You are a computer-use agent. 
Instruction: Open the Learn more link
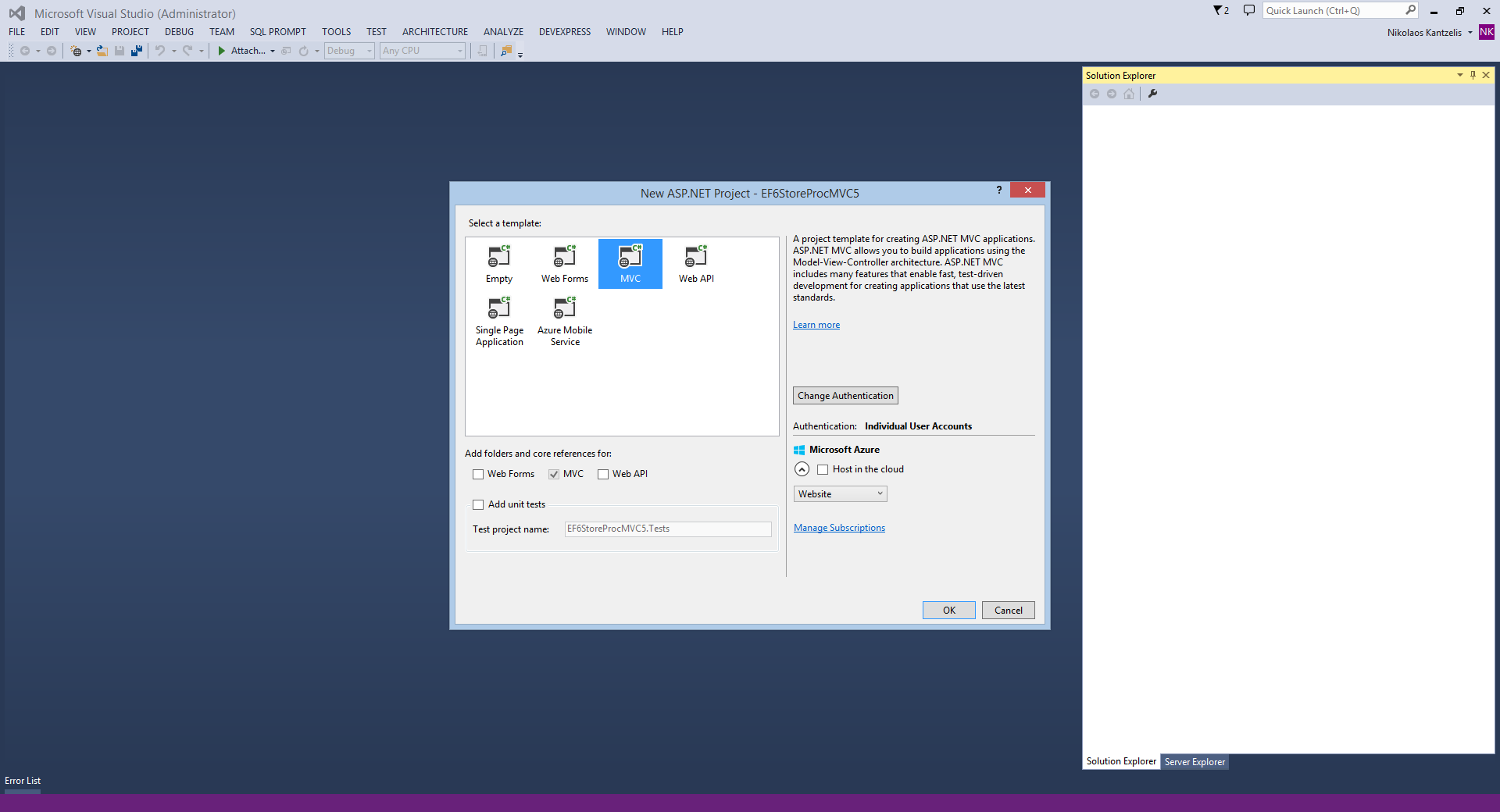coord(816,325)
